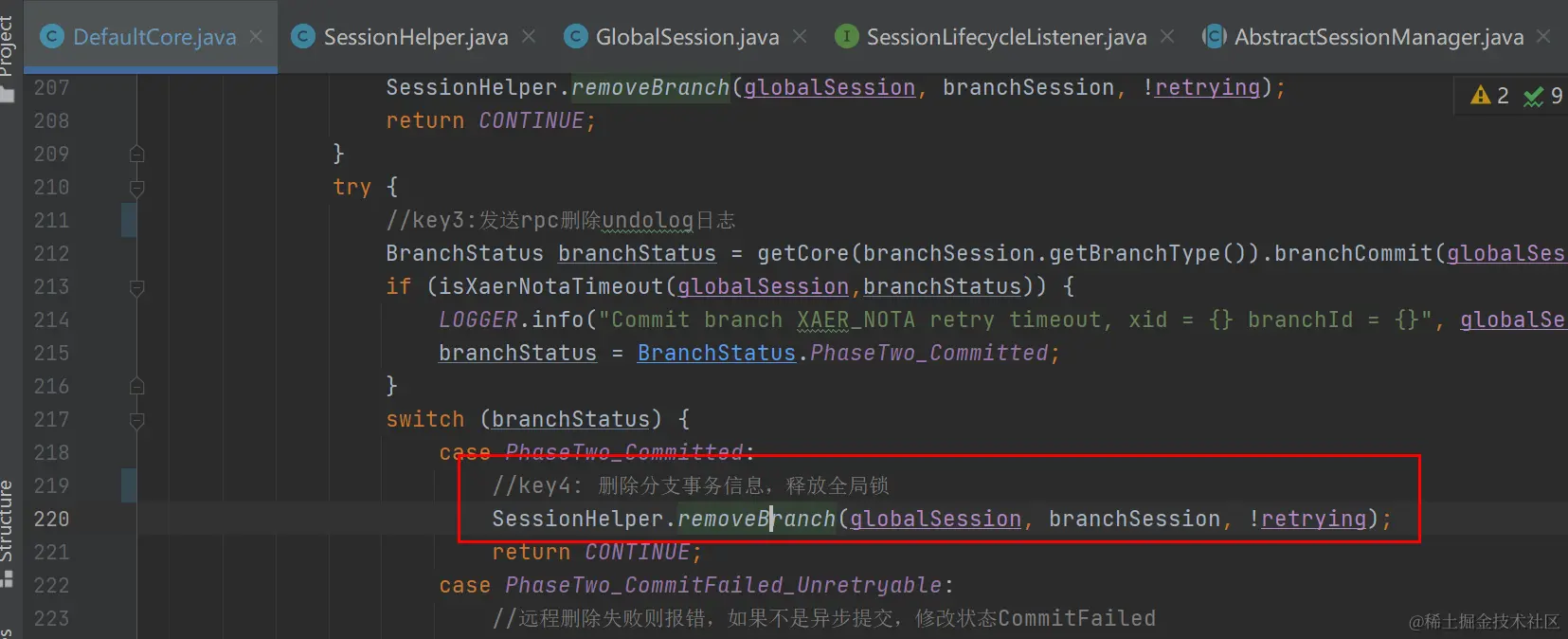The image size is (1568, 639).
Task: Click line number 220 in the gutter
Action: click(x=52, y=519)
